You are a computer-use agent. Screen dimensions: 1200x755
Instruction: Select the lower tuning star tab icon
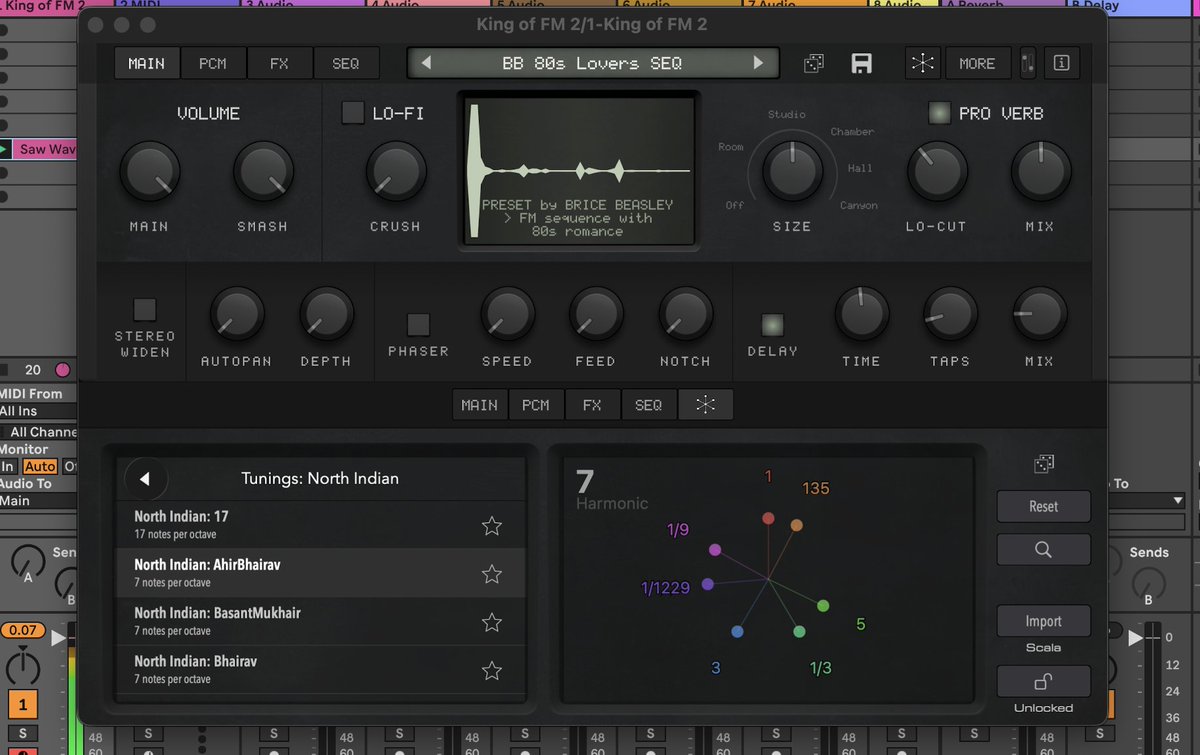tap(705, 404)
